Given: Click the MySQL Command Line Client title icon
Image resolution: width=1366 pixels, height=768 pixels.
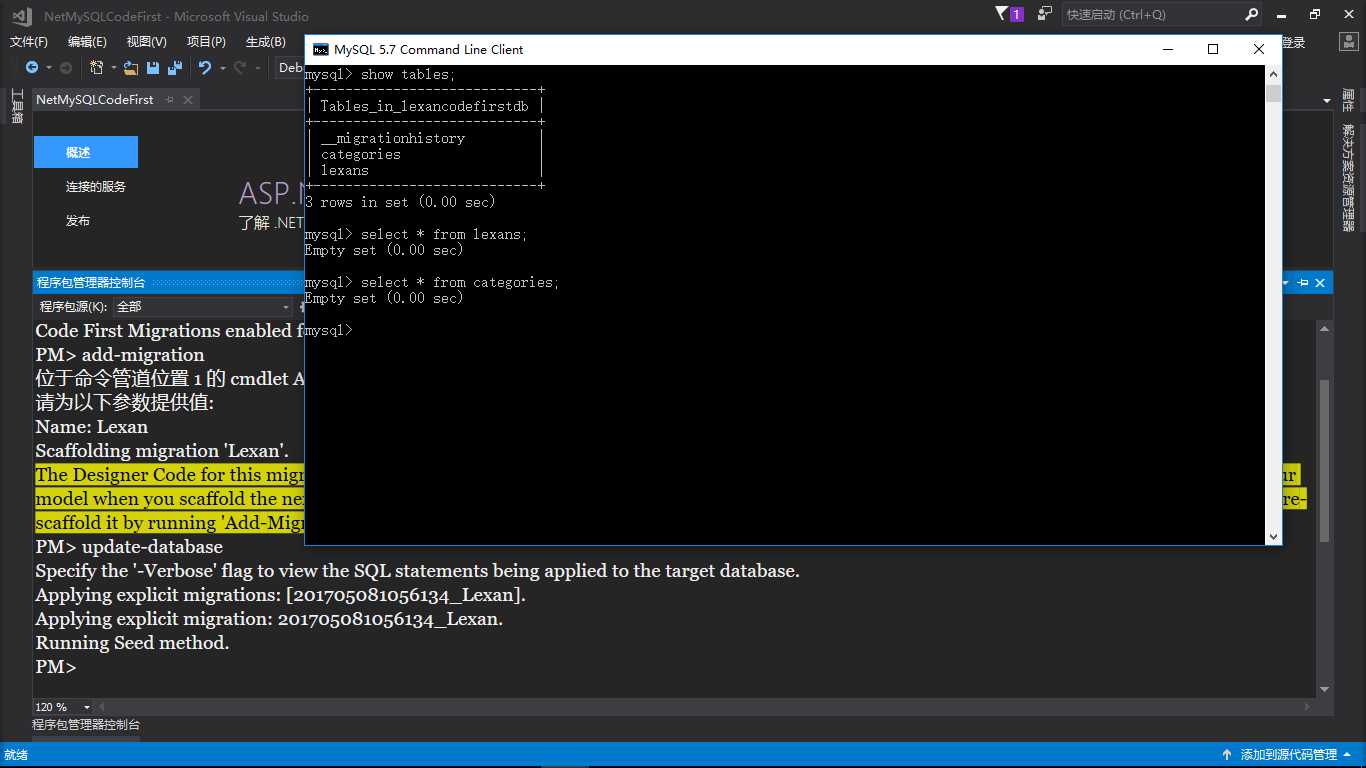Looking at the screenshot, I should click(x=320, y=49).
